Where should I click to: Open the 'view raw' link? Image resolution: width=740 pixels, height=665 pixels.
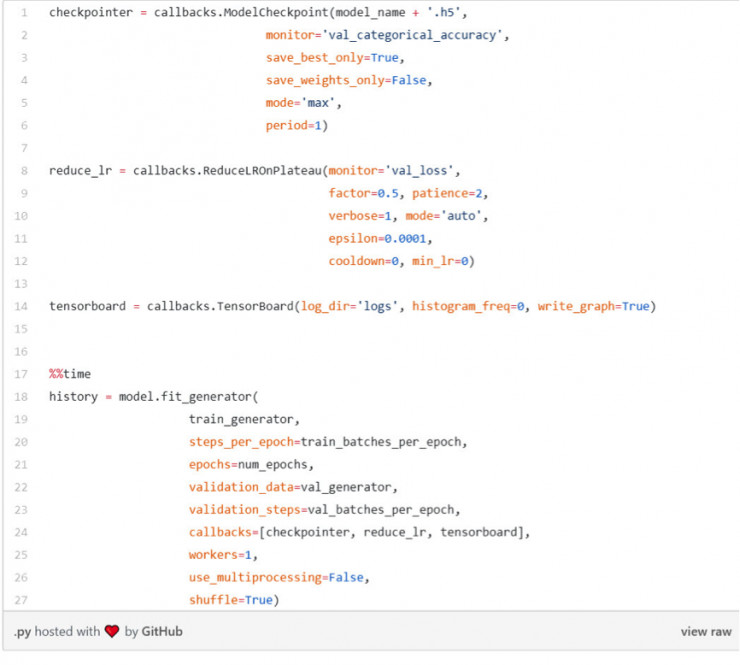point(706,631)
